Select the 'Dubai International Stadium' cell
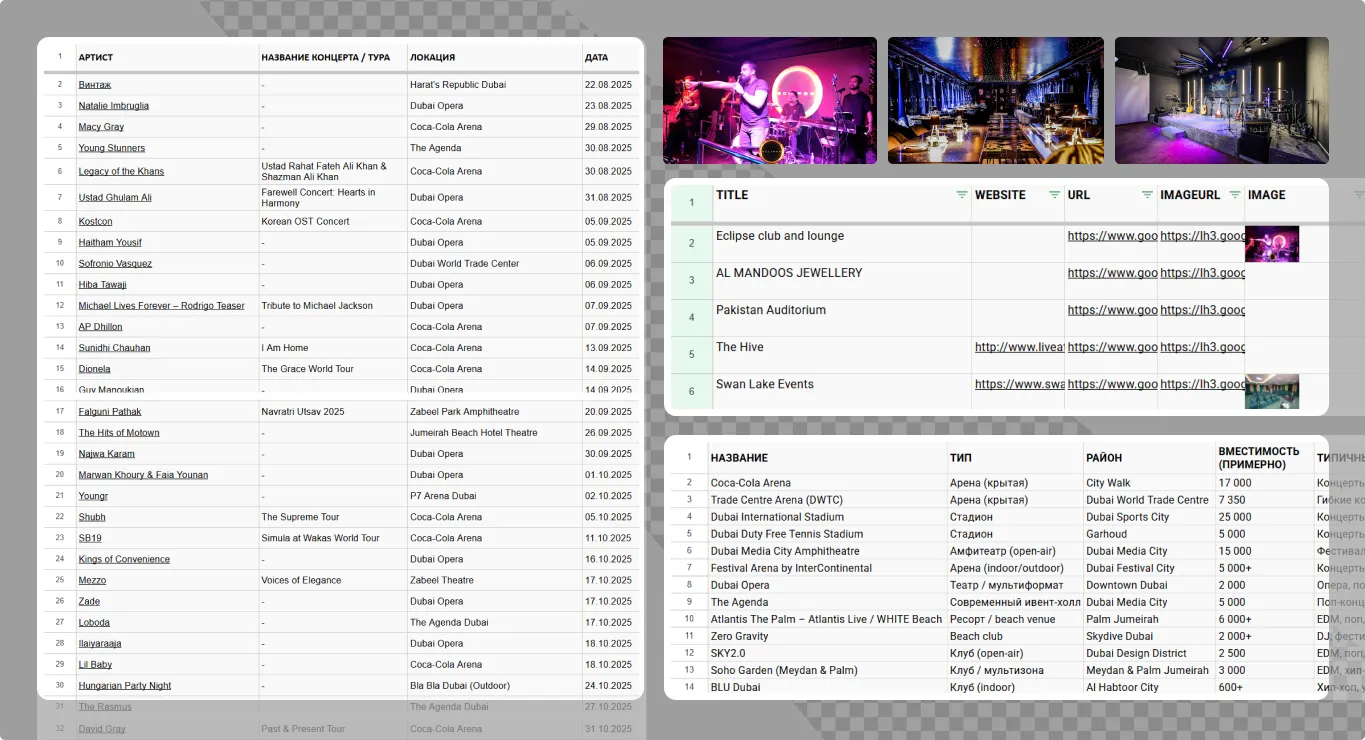Image resolution: width=1365 pixels, height=740 pixels. [x=827, y=517]
